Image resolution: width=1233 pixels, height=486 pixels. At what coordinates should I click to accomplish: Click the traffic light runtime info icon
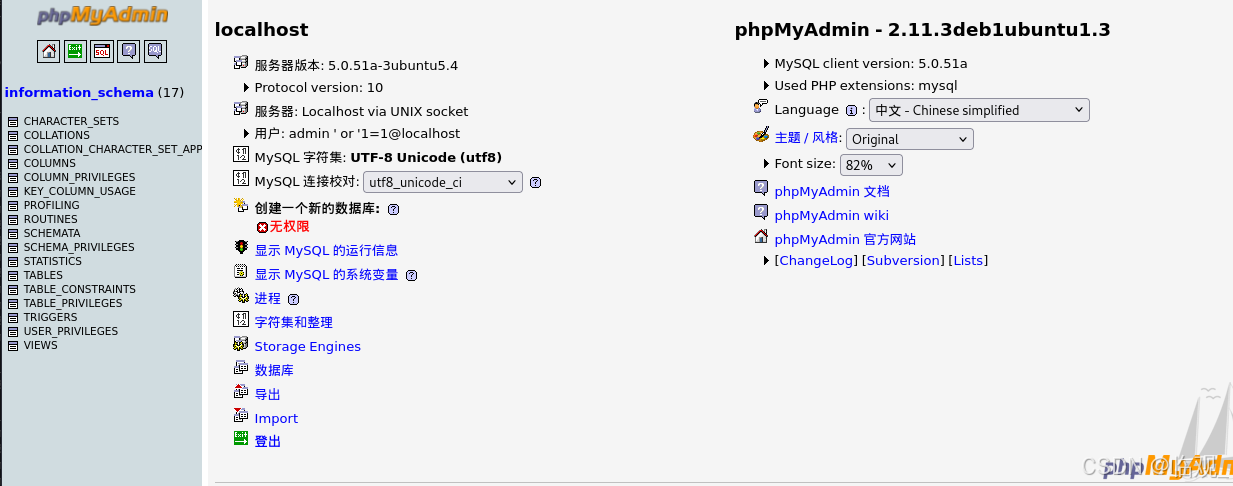[240, 247]
